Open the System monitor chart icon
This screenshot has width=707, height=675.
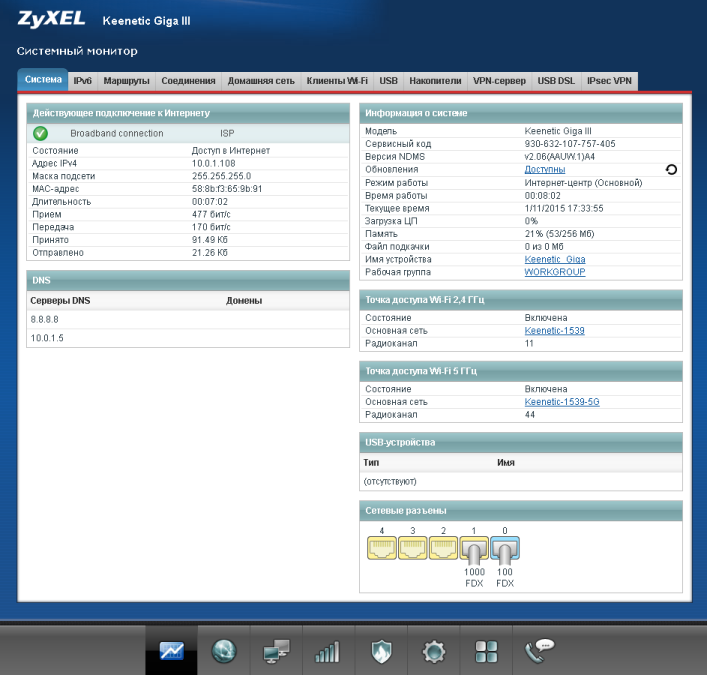[171, 651]
